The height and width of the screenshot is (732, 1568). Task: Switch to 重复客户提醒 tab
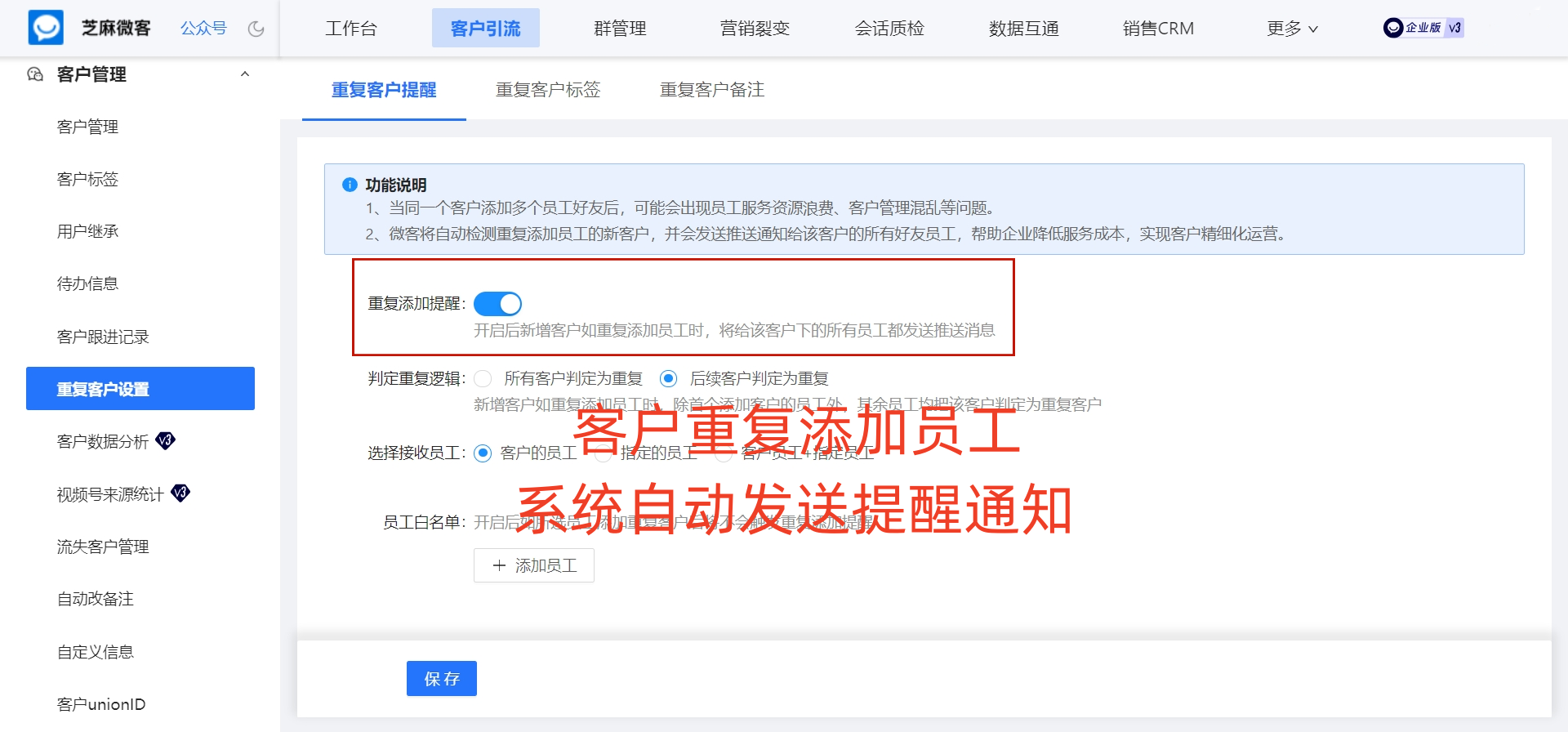point(384,90)
